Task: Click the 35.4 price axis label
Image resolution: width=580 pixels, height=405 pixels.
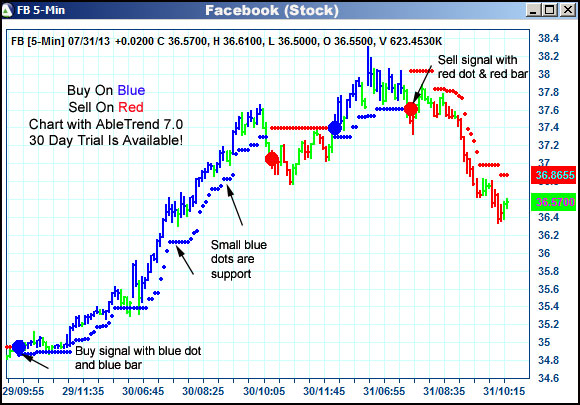Action: (548, 306)
